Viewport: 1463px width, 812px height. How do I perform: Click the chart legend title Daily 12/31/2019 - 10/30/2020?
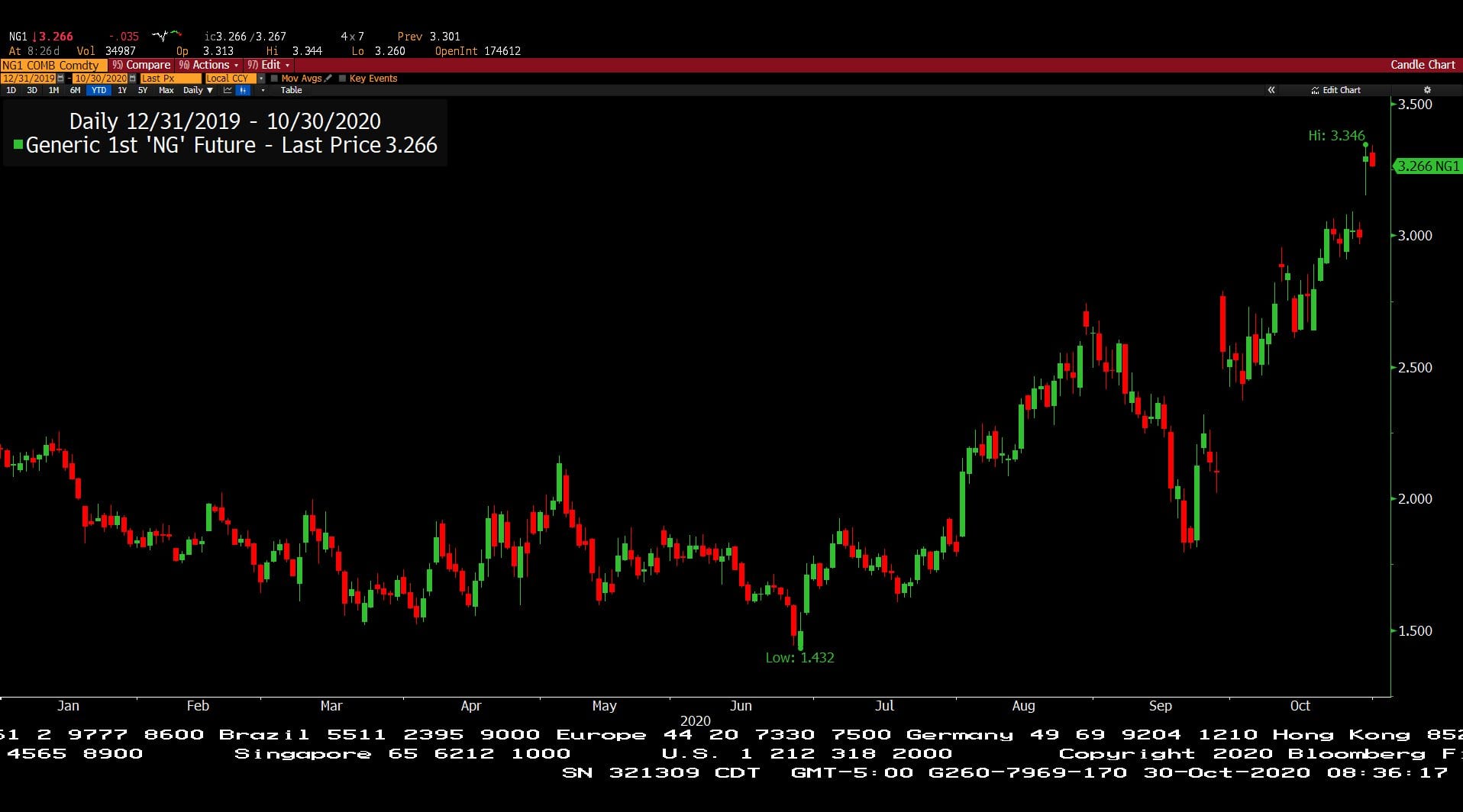(x=224, y=121)
